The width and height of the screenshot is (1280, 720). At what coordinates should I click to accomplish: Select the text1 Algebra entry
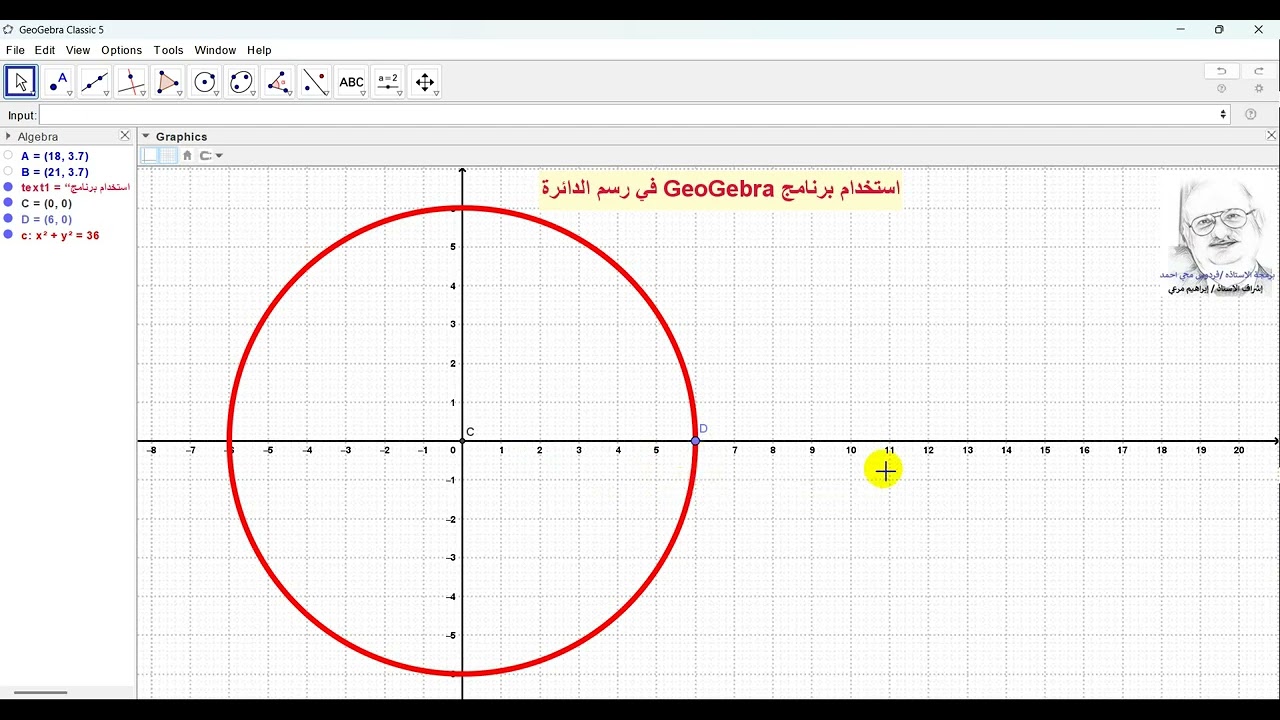pyautogui.click(x=75, y=187)
